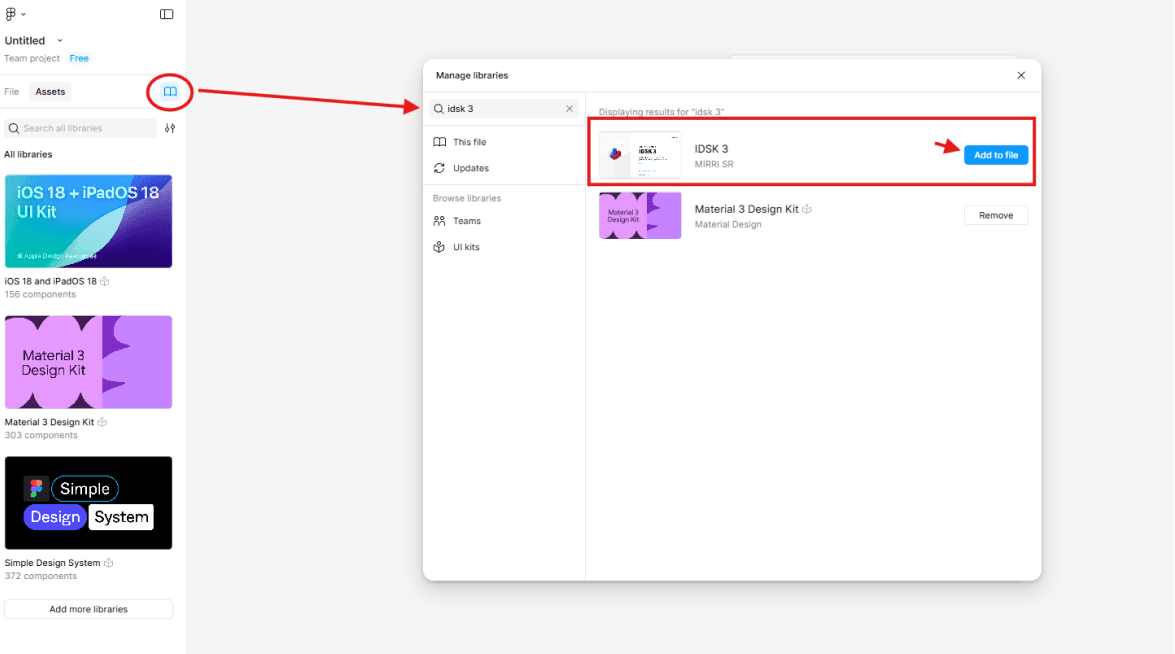
Task: Open the Simple Design System thumbnail
Action: coord(88,503)
